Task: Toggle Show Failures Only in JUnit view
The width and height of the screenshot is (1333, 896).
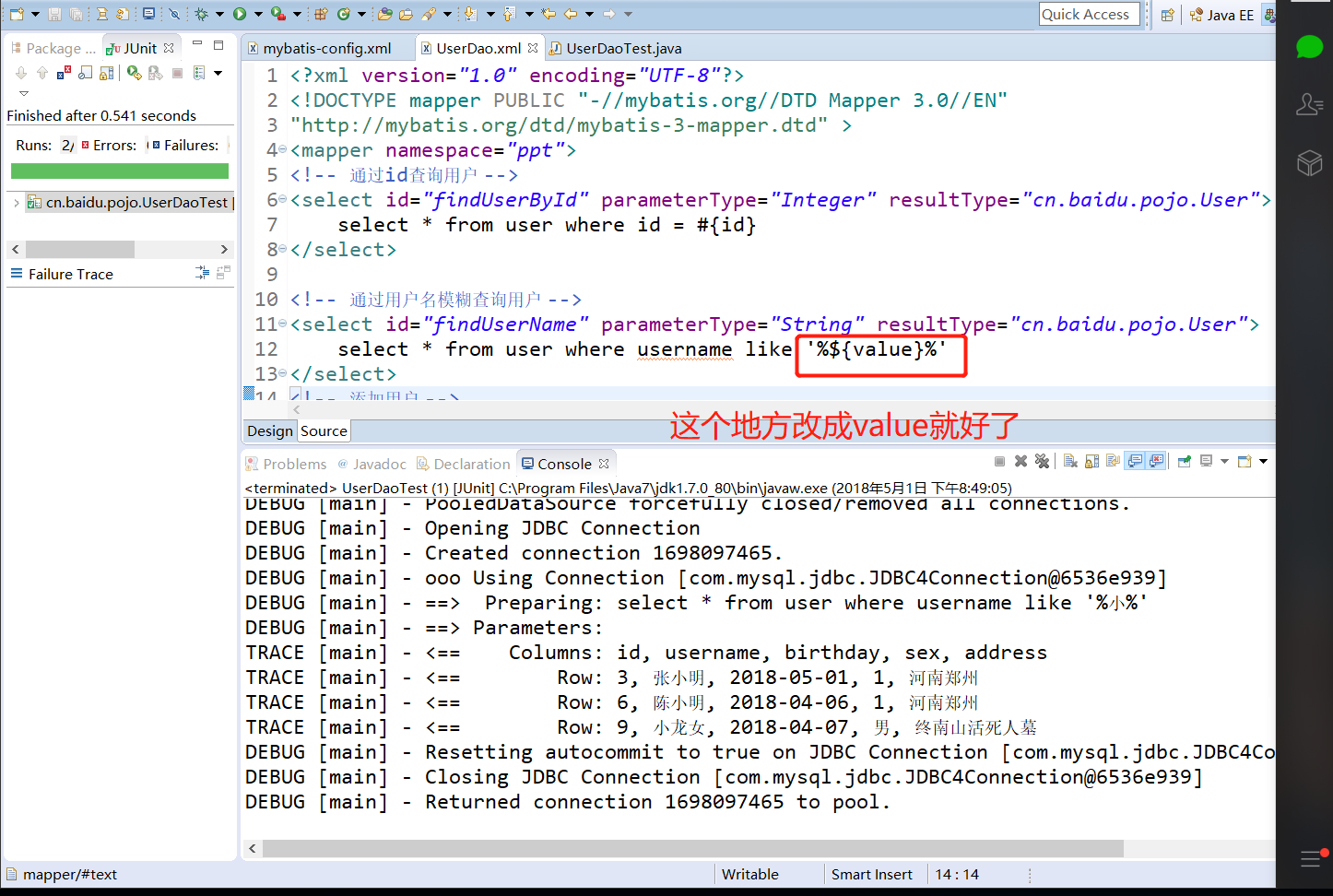Action: pyautogui.click(x=61, y=73)
